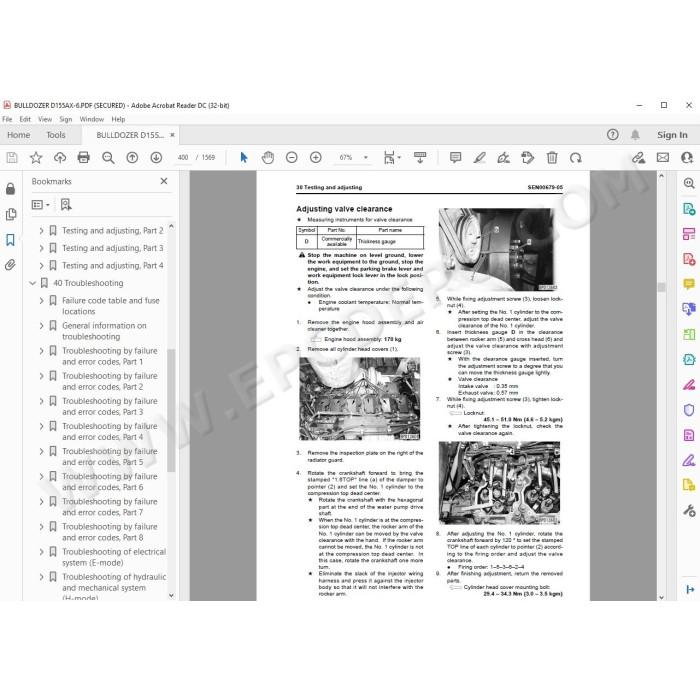Expand Failure code table and fuse locations
The height and width of the screenshot is (700, 700).
41,301
